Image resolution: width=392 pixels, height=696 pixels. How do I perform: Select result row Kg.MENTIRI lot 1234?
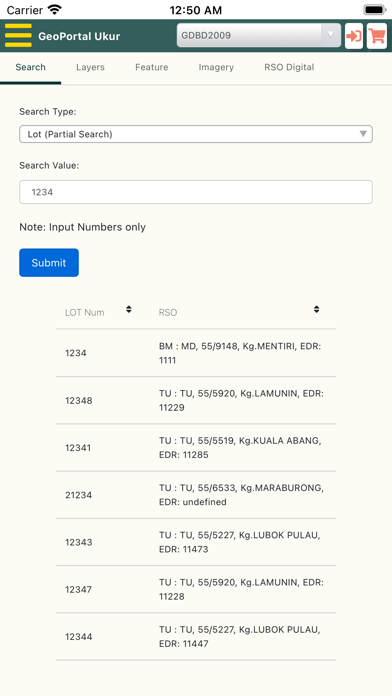[x=196, y=353]
